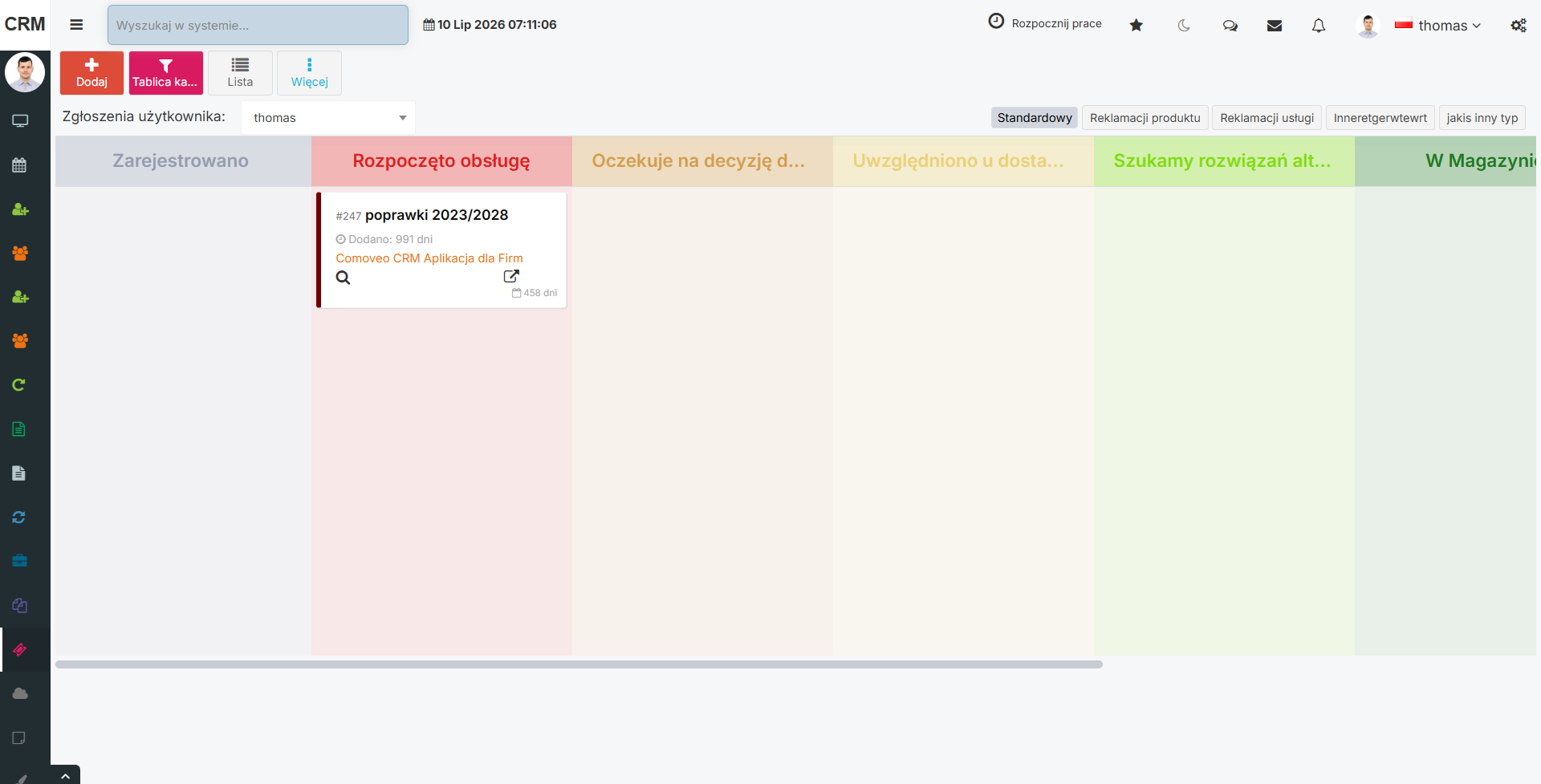Viewport: 1541px width, 784px height.
Task: Open green document sidebar icon
Action: click(19, 429)
